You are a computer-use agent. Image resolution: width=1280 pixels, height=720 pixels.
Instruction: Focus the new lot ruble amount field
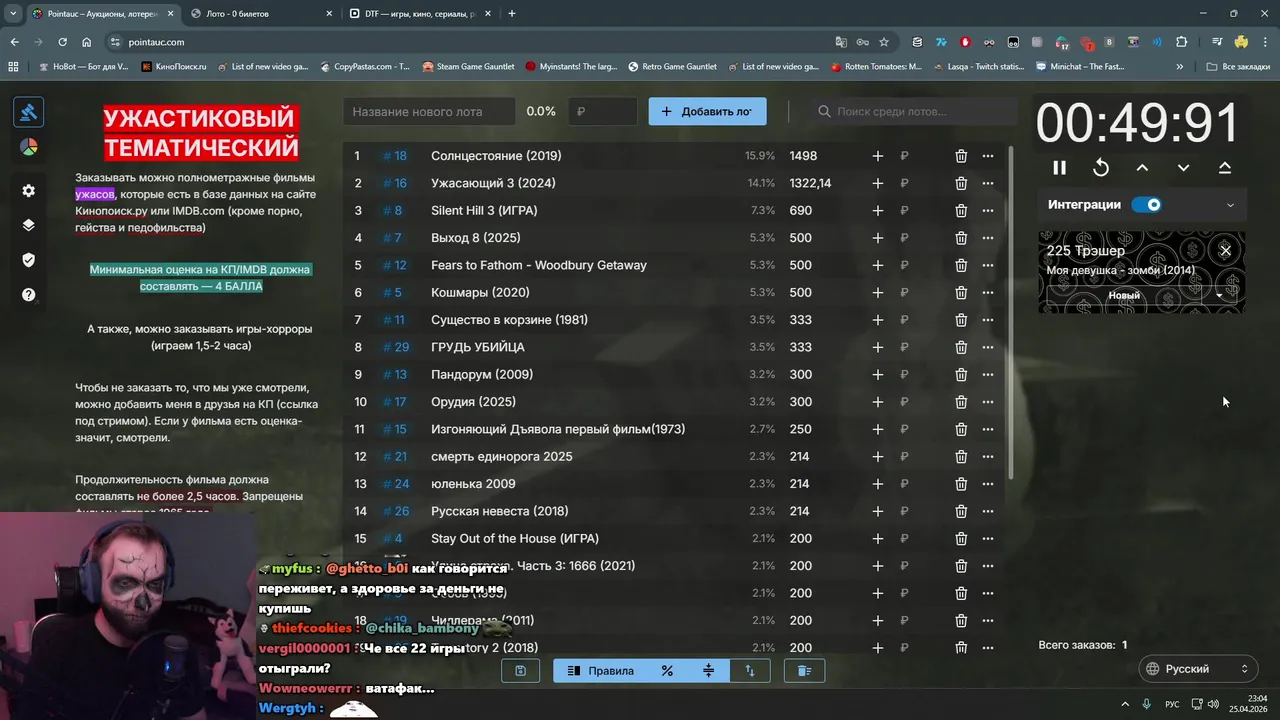tap(603, 112)
